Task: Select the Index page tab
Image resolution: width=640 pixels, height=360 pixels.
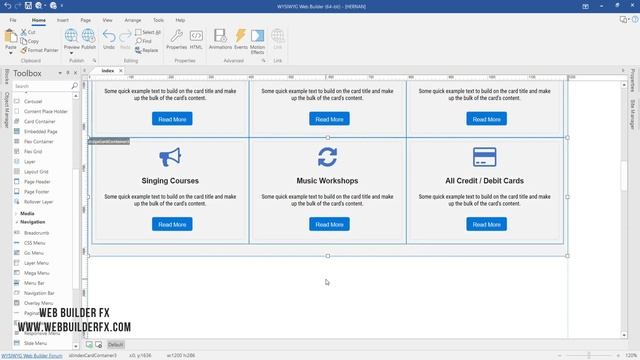Action: 107,71
